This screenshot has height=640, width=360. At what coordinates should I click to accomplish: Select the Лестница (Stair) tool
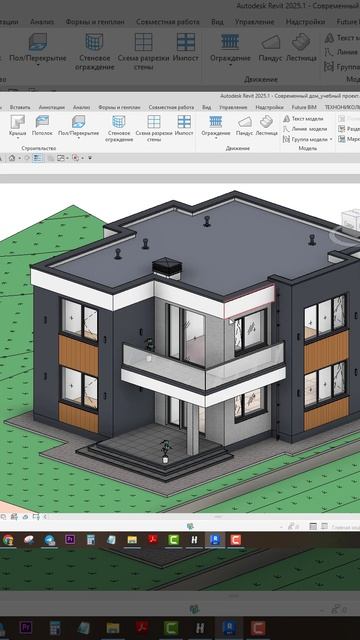tap(267, 125)
